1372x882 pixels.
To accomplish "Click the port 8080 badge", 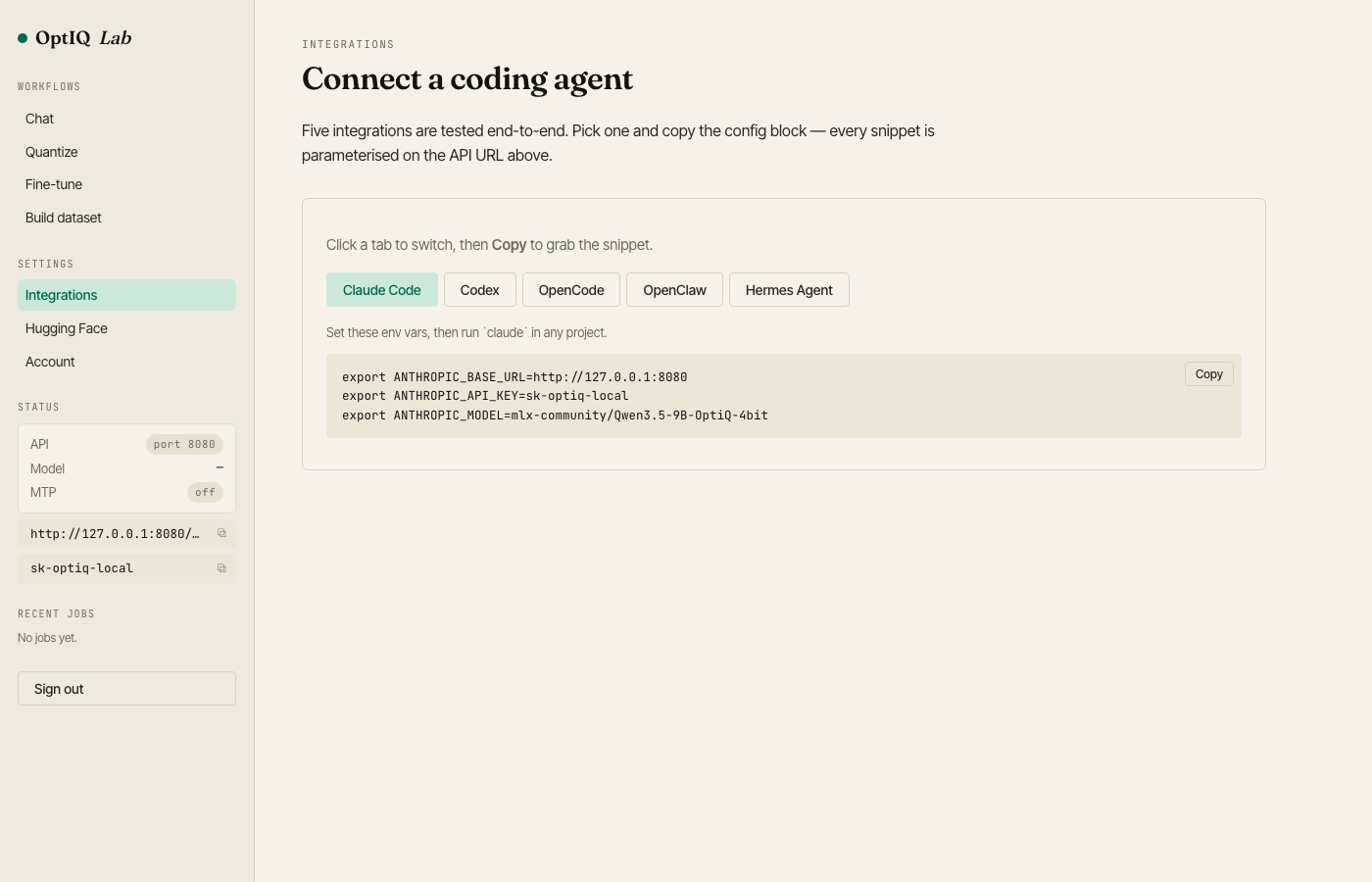I will click(x=184, y=445).
